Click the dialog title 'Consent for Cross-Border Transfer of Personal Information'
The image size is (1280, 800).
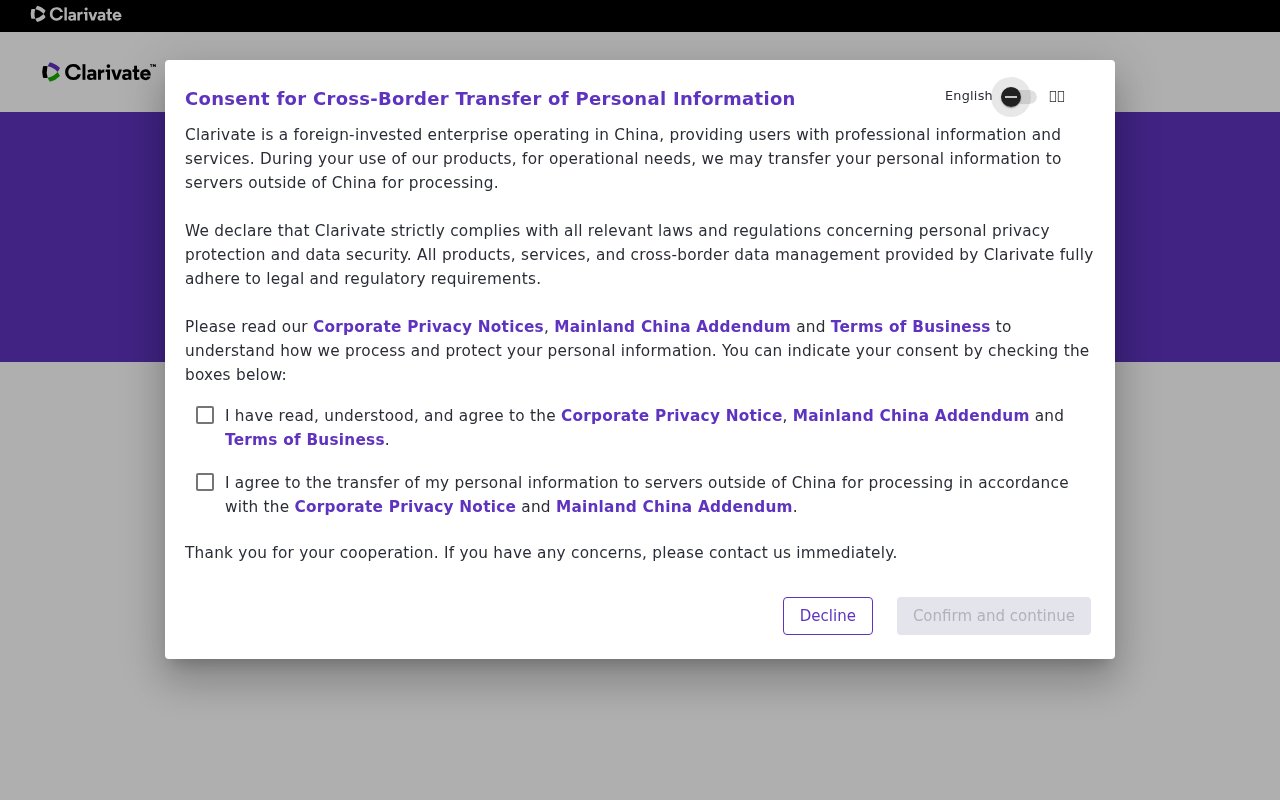(490, 99)
